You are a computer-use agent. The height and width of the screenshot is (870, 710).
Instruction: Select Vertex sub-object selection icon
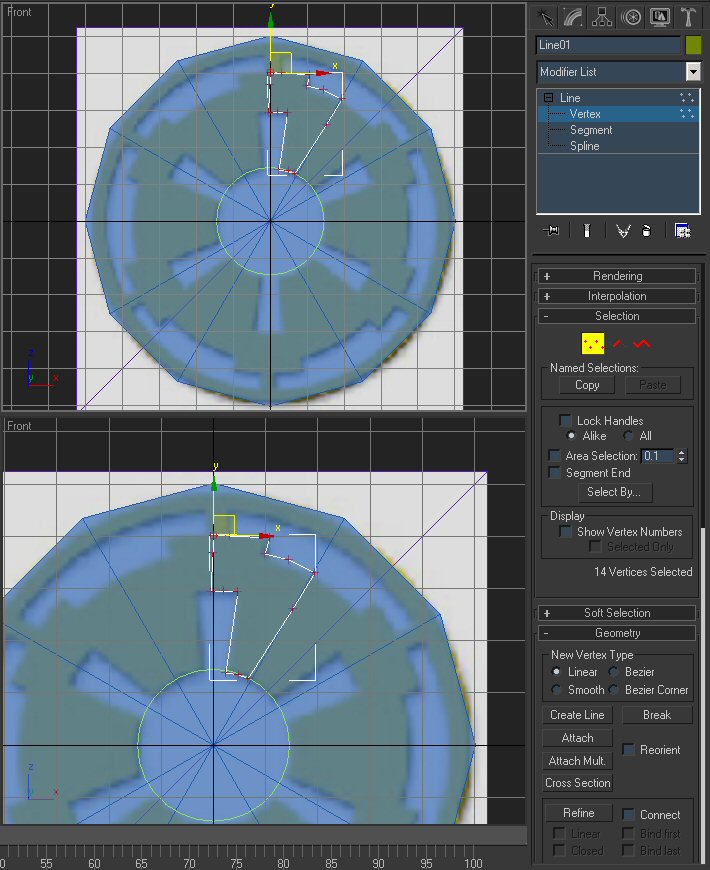pyautogui.click(x=592, y=343)
